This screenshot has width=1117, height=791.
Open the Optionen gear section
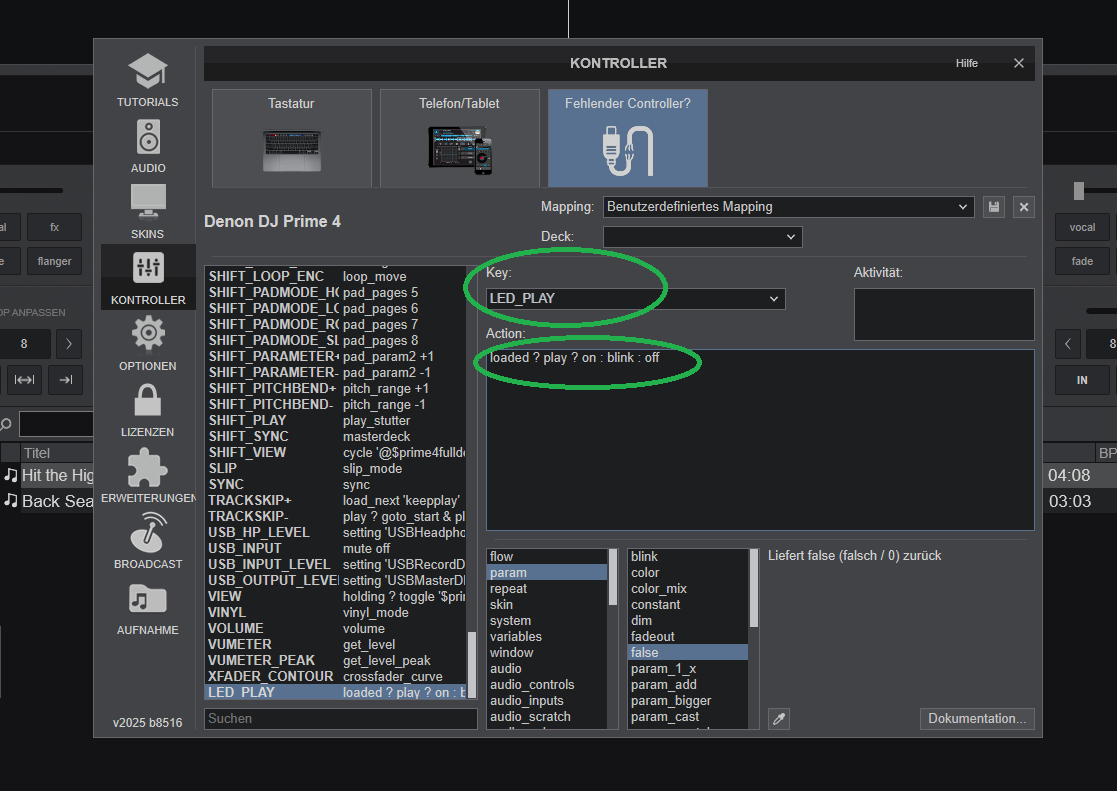tap(147, 344)
